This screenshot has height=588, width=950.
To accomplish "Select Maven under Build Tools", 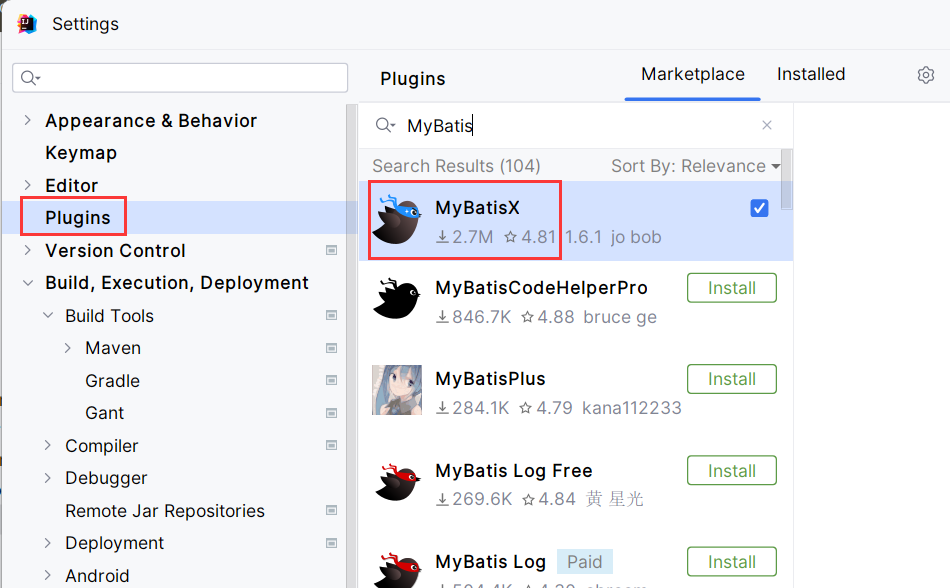I will point(112,347).
